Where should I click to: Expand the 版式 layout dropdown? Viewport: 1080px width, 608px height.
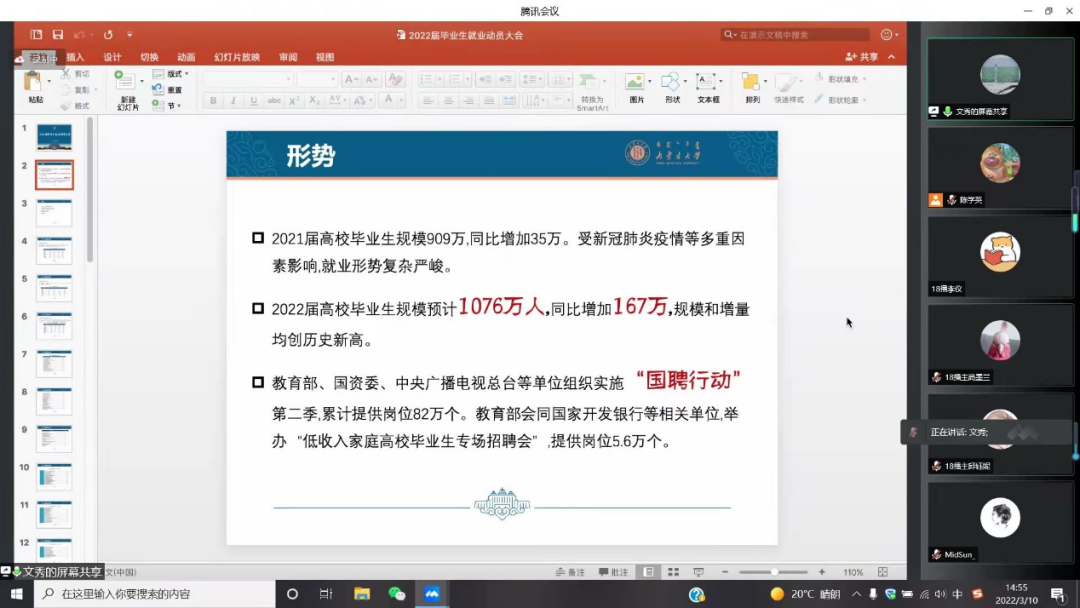(171, 74)
